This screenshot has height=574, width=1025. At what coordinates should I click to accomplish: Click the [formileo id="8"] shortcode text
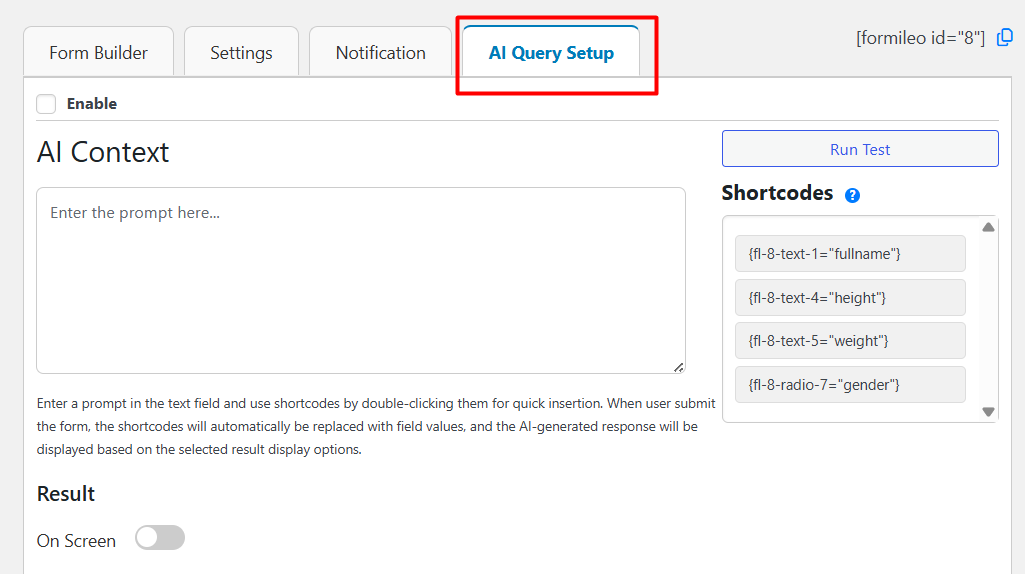[x=920, y=38]
